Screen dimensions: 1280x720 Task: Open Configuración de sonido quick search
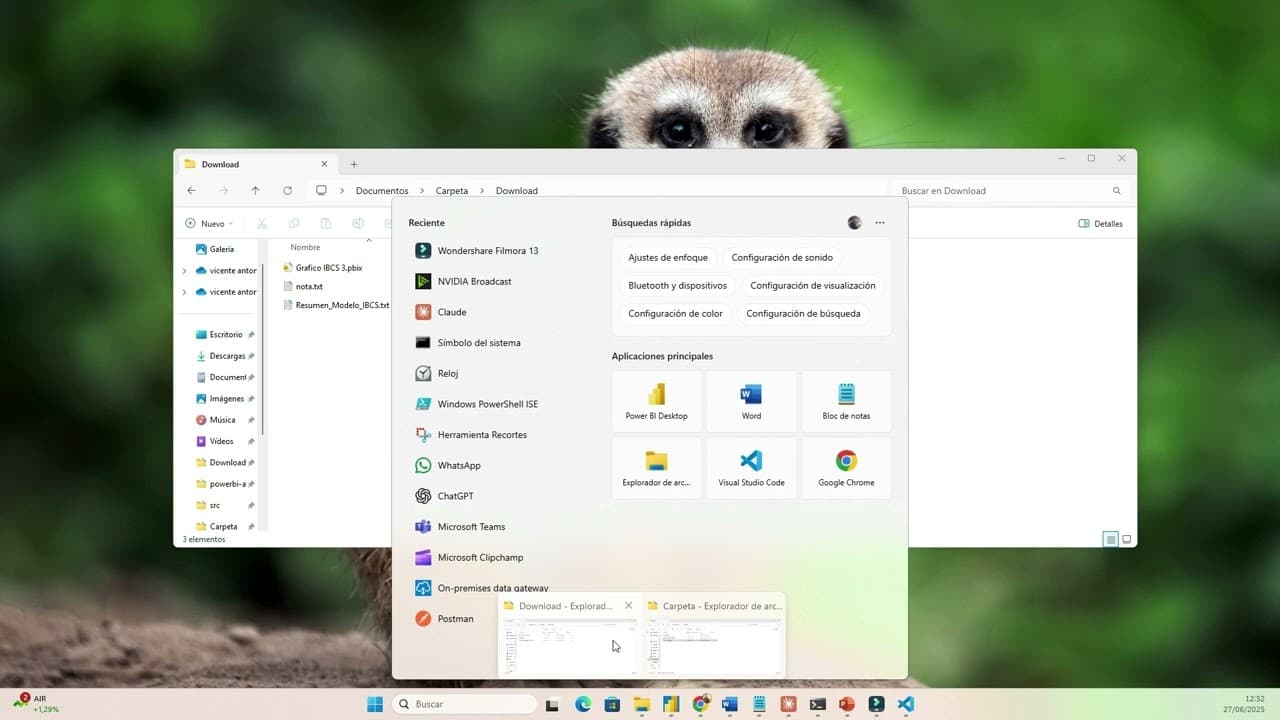click(x=782, y=257)
